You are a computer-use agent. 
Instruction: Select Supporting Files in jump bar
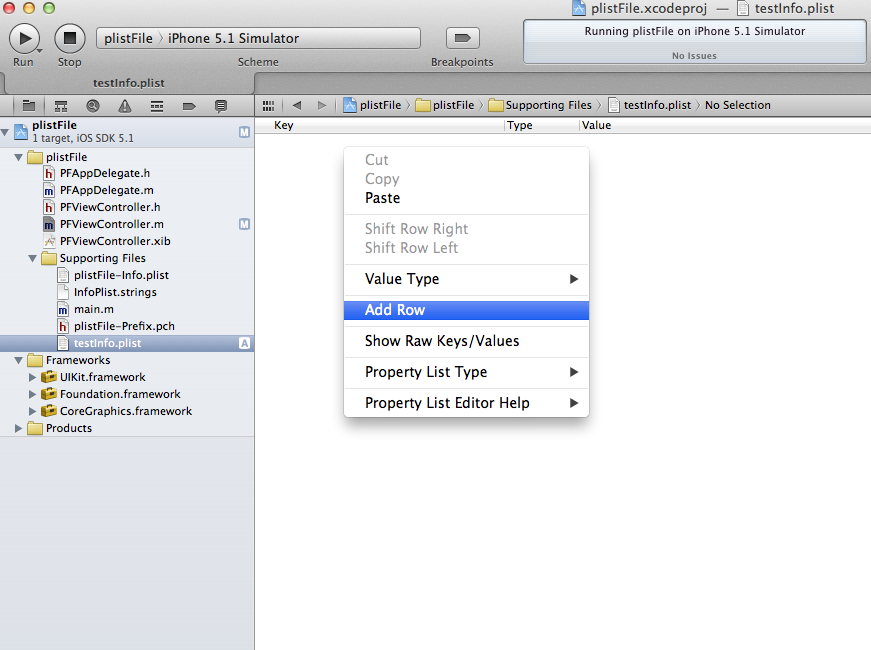click(540, 105)
